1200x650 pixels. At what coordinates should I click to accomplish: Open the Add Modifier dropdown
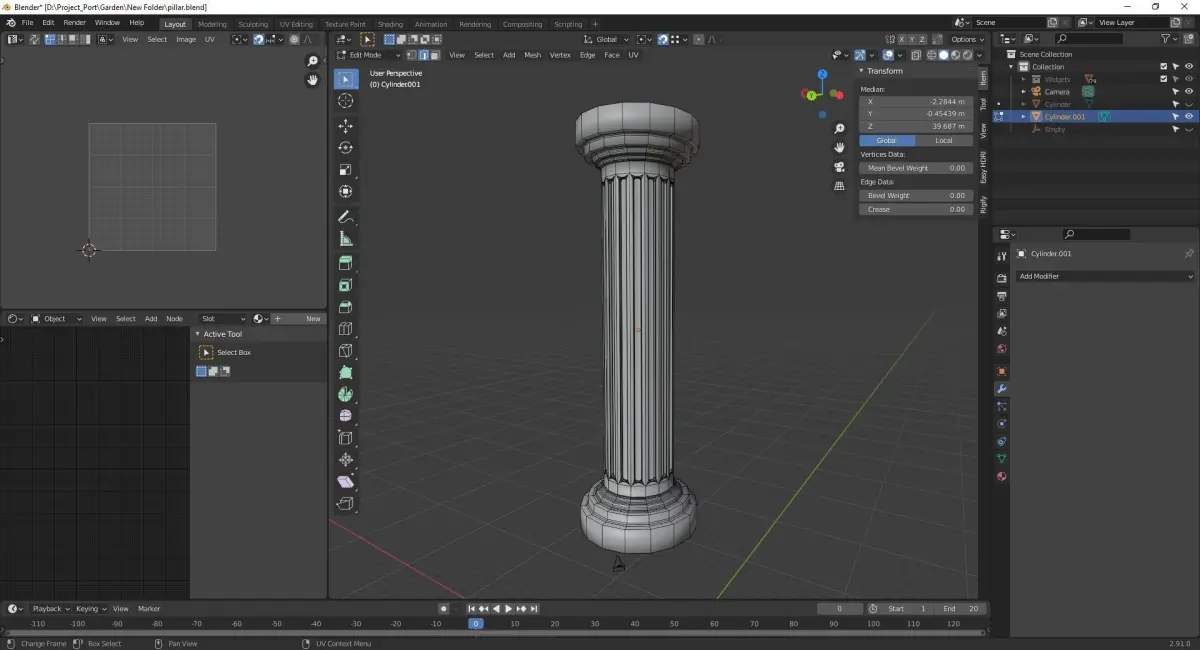pyautogui.click(x=1105, y=276)
